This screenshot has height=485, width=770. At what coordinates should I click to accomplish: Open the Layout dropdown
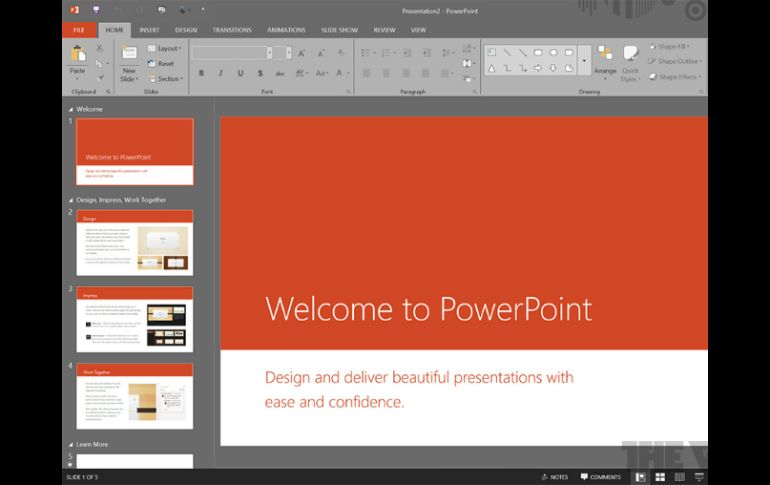[x=166, y=48]
